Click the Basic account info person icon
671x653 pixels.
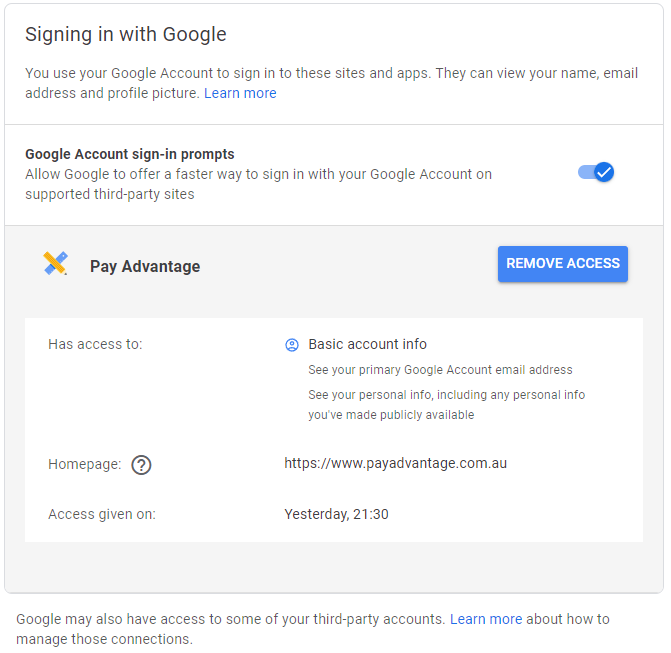coord(292,345)
